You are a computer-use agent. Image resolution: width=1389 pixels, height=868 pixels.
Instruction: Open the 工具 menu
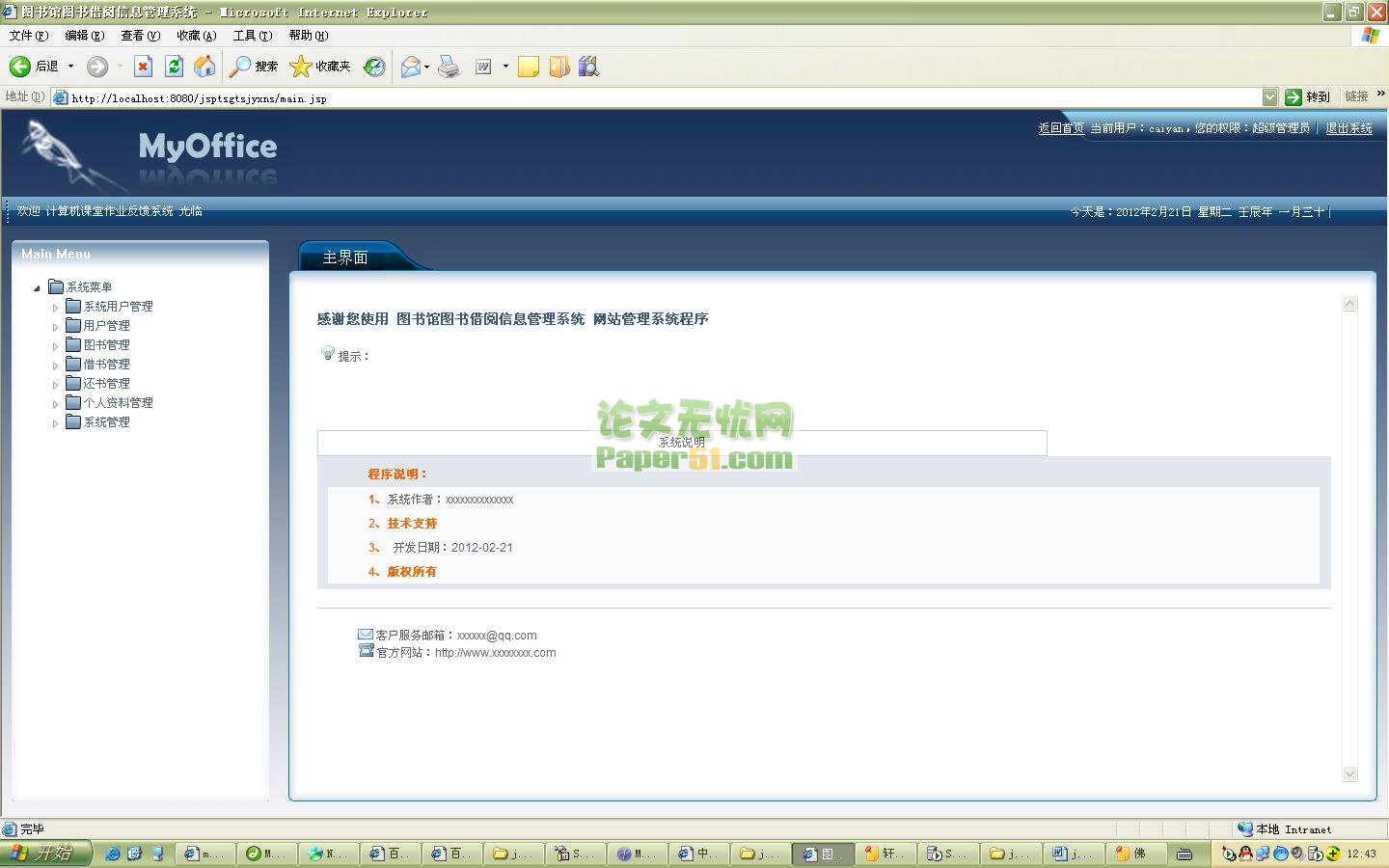(252, 36)
